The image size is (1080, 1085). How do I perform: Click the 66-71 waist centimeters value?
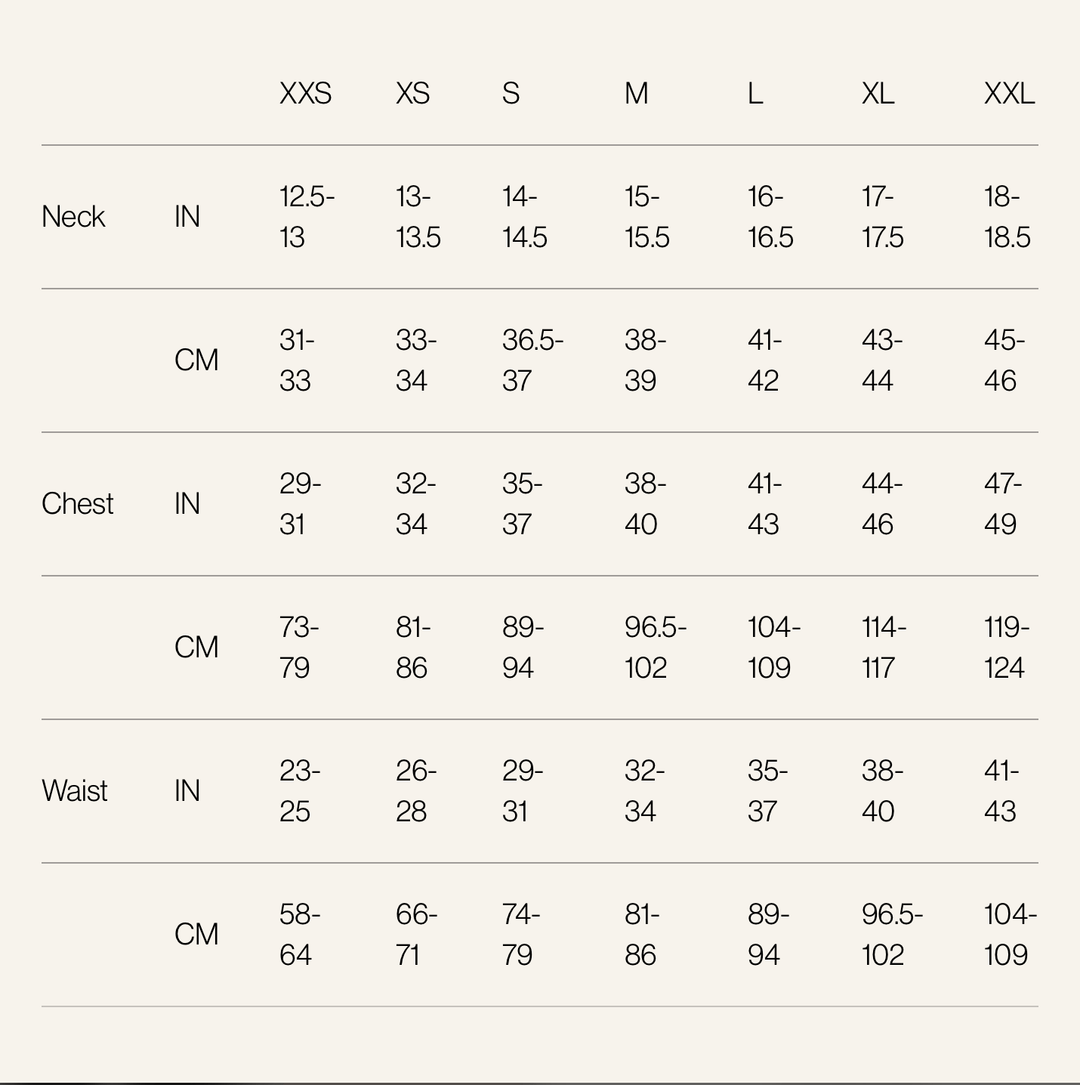[416, 935]
